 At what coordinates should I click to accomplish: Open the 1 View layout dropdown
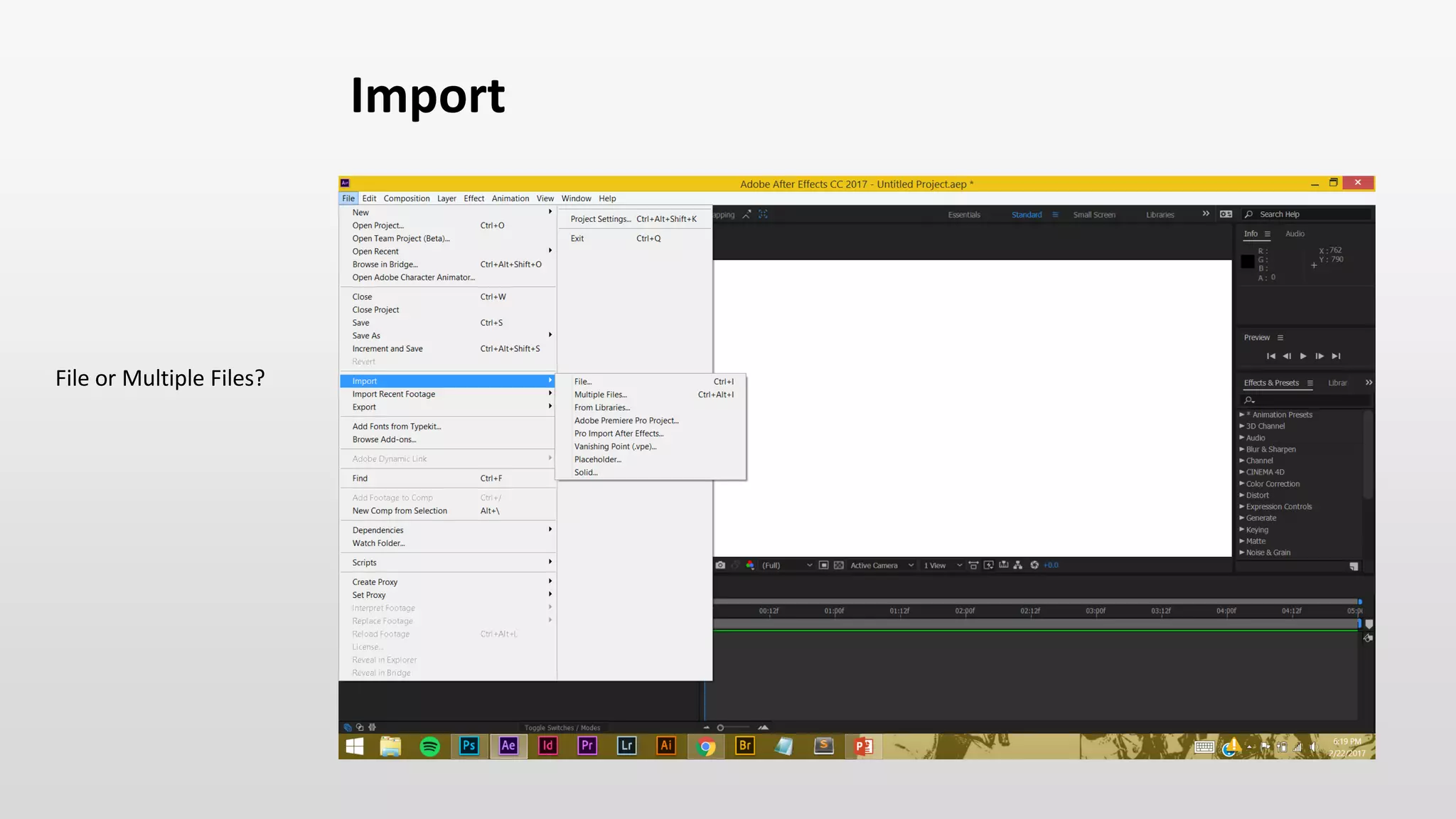pos(943,565)
